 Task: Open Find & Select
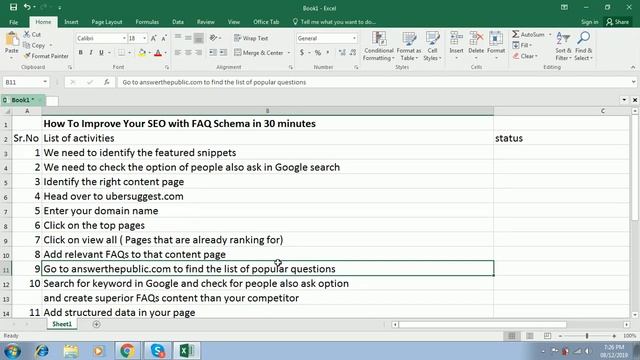tap(583, 46)
